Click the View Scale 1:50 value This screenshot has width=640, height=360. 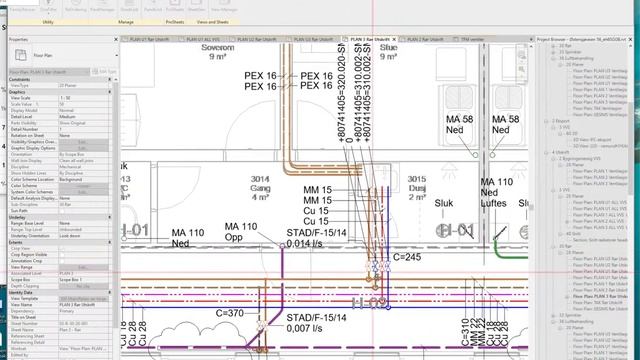[84, 98]
